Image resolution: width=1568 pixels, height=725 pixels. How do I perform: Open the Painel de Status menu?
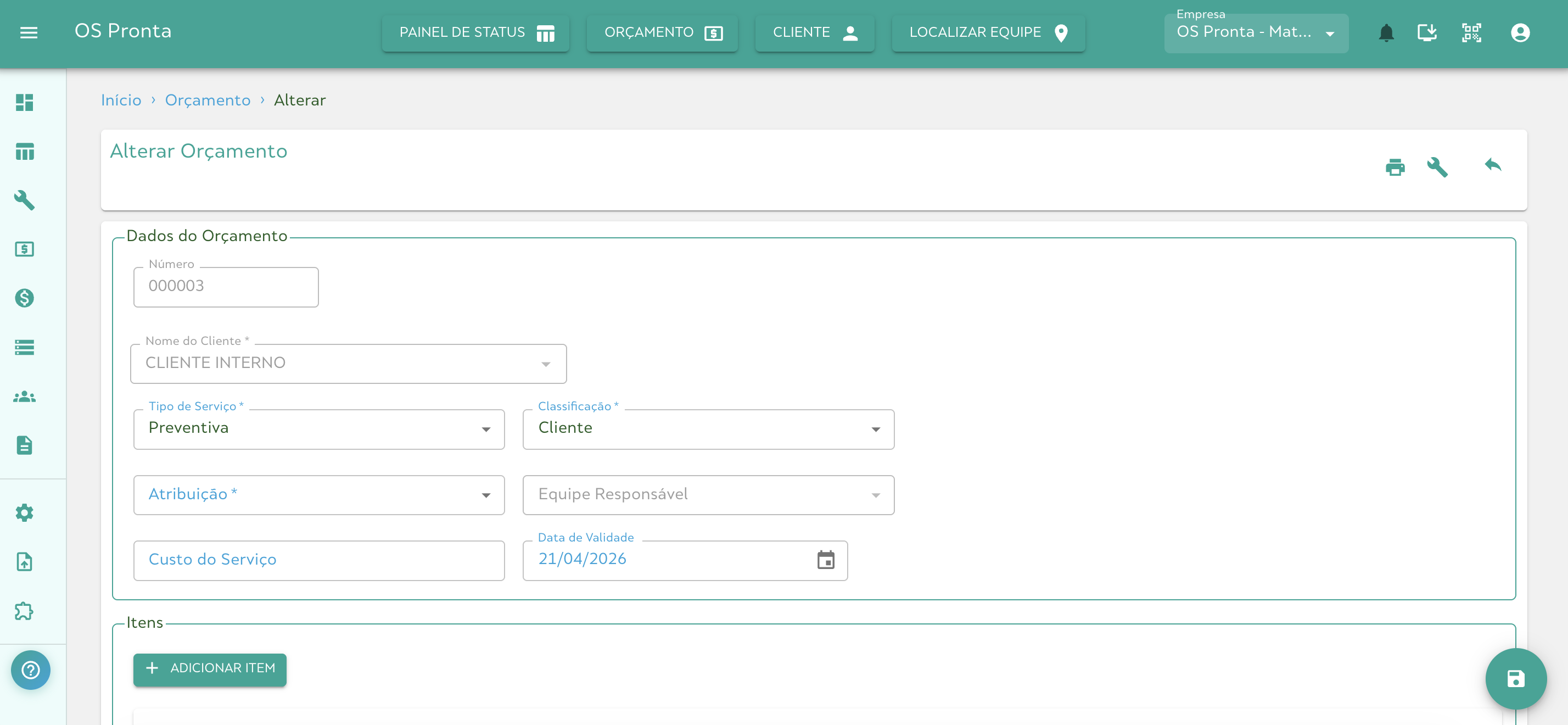(x=475, y=33)
